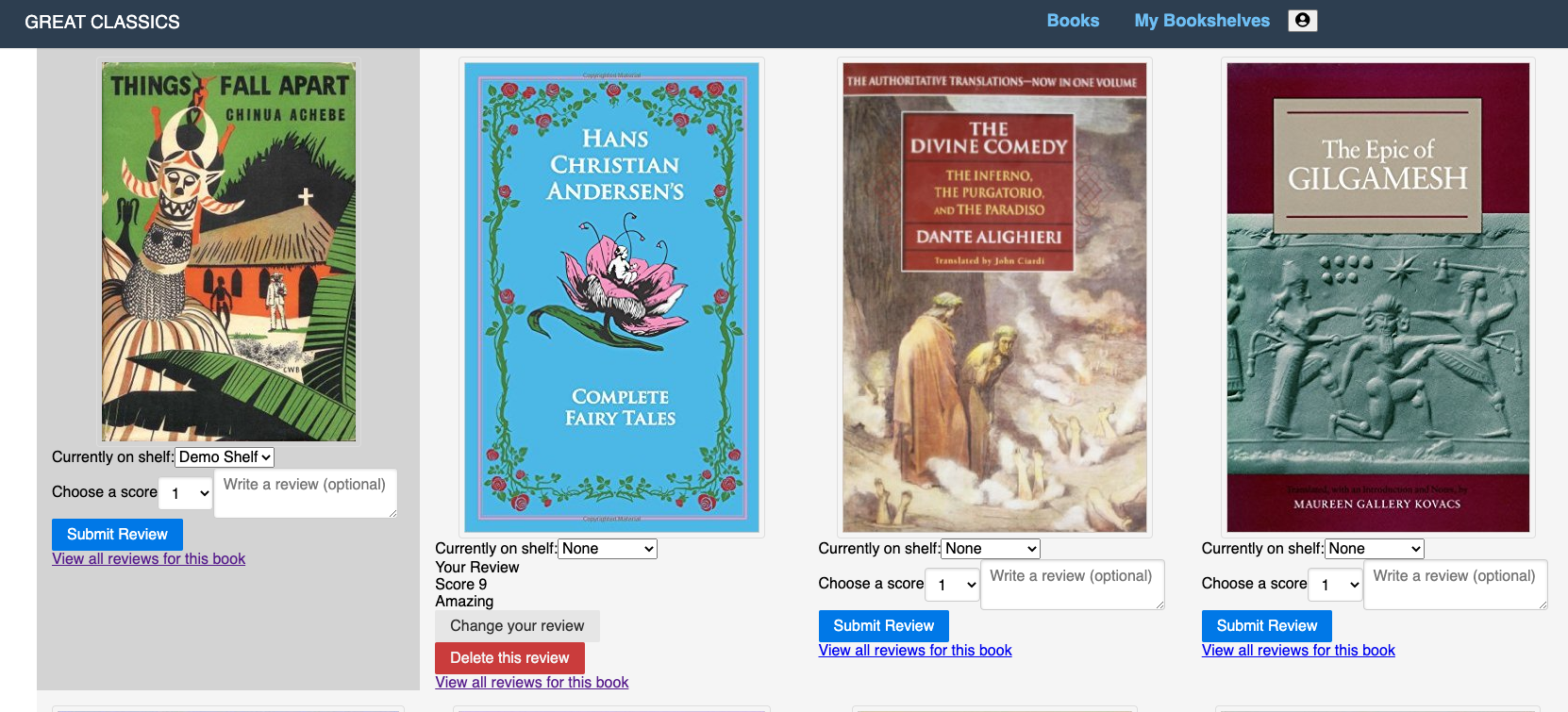This screenshot has height=712, width=1568.
Task: Open shelf selector for The Epic of Gilgamesh
Action: coord(1375,549)
